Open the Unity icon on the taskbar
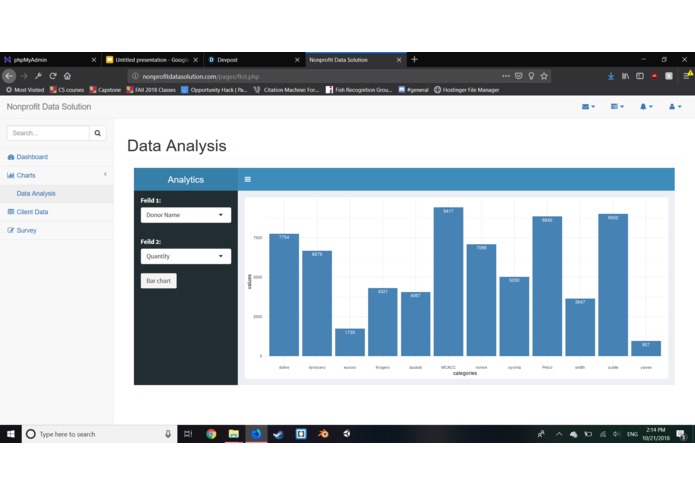695x494 pixels. [346, 434]
